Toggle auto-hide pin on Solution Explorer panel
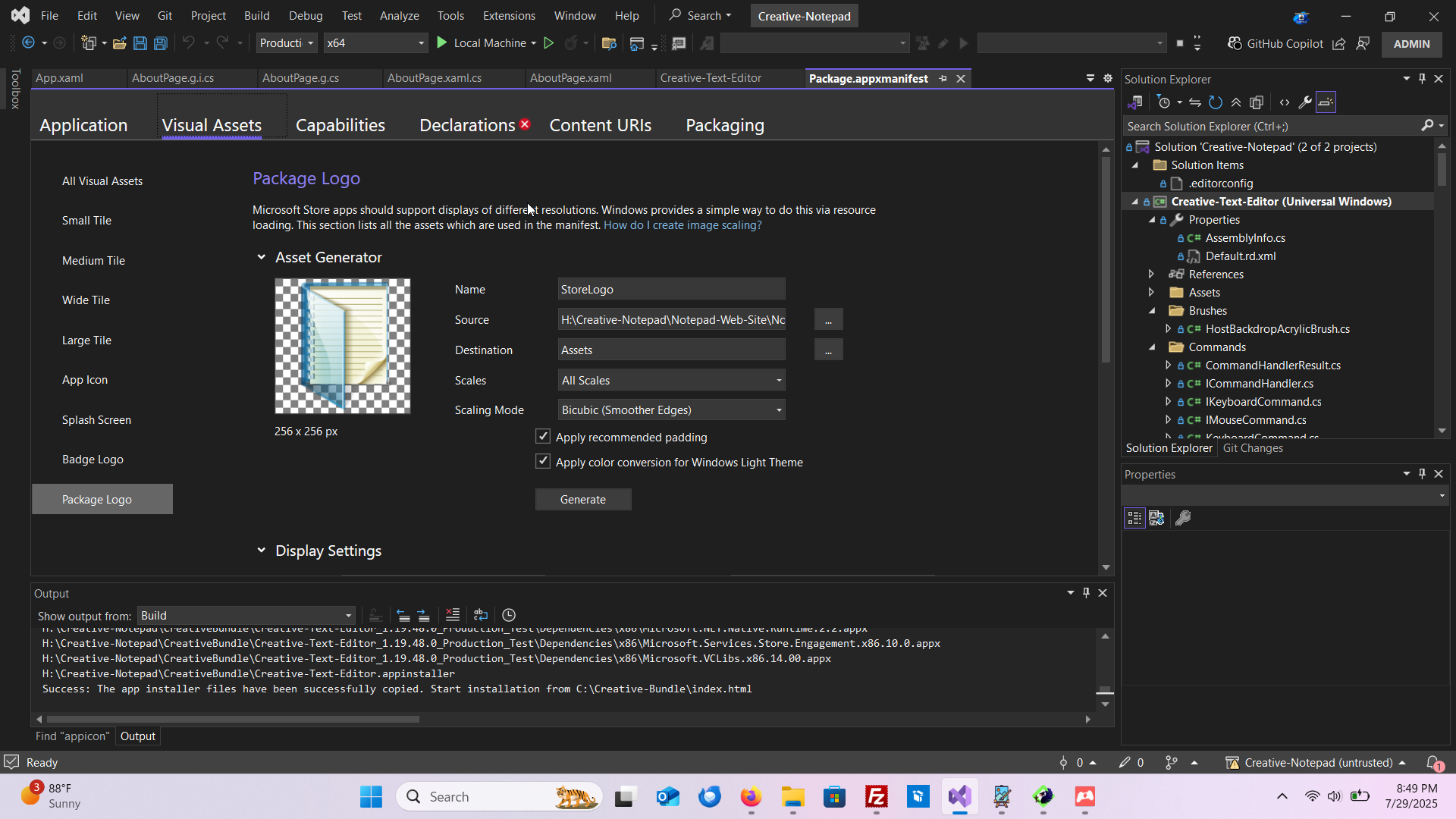This screenshot has width=1456, height=819. click(x=1422, y=79)
